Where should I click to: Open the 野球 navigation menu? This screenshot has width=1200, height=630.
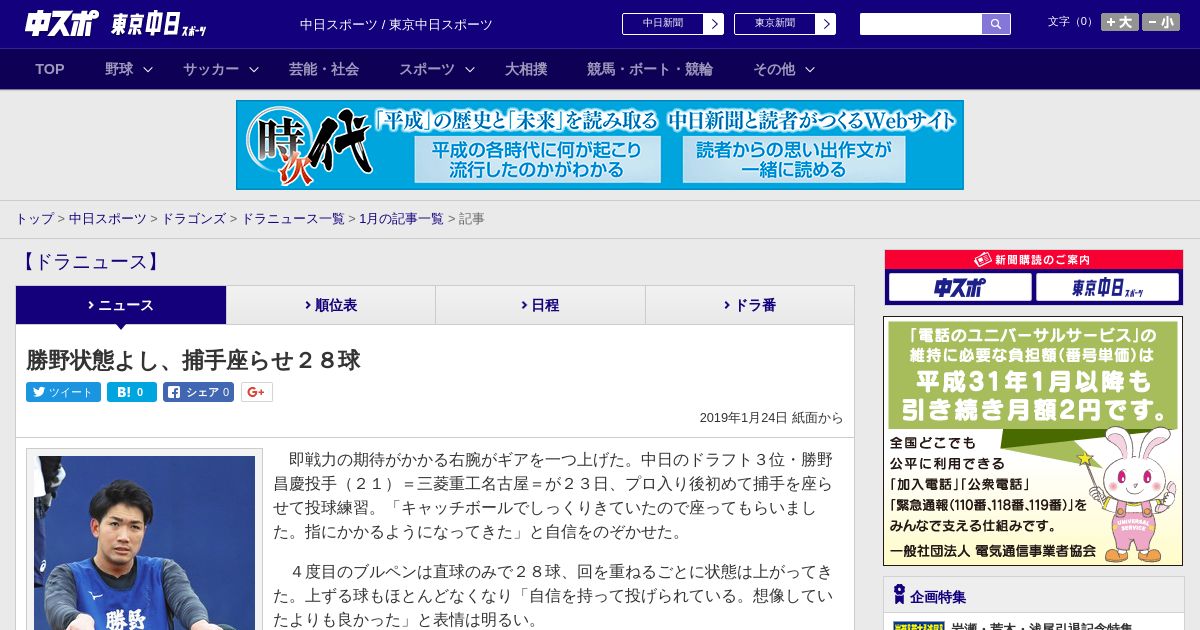pos(119,69)
